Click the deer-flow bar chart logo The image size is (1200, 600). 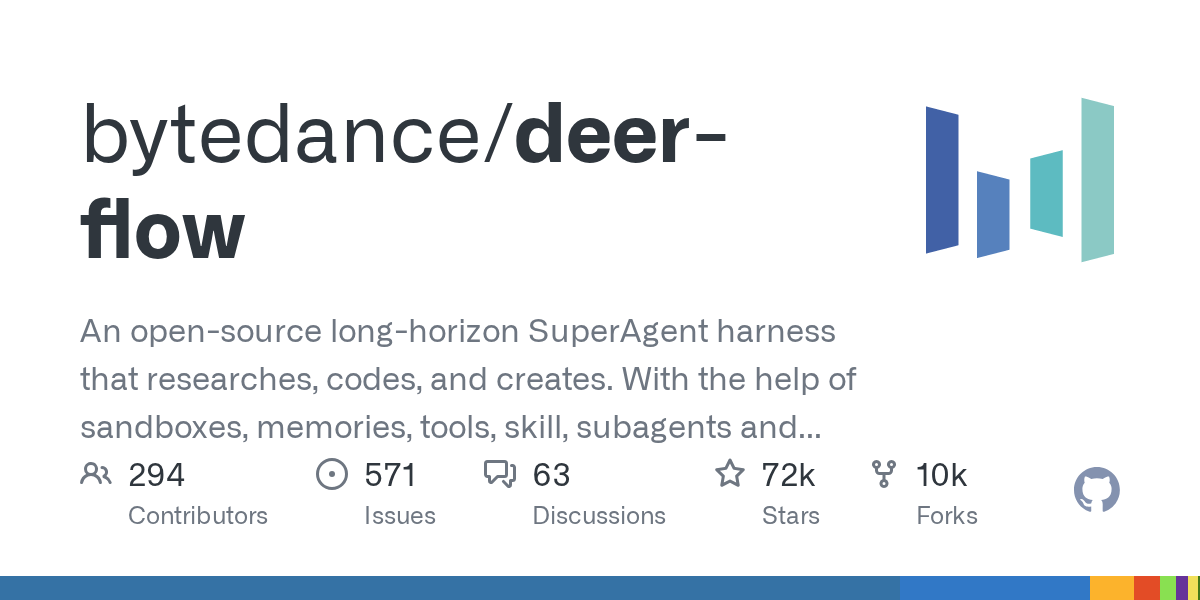1020,180
